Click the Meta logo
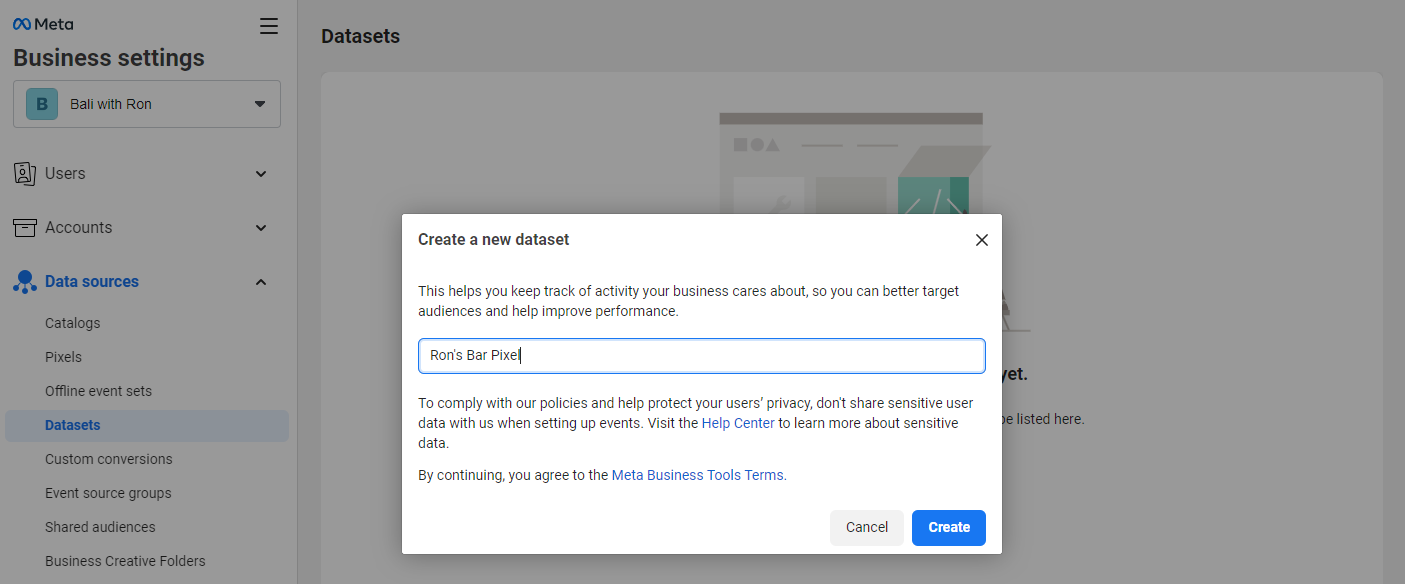Image resolution: width=1405 pixels, height=584 pixels. click(x=43, y=24)
